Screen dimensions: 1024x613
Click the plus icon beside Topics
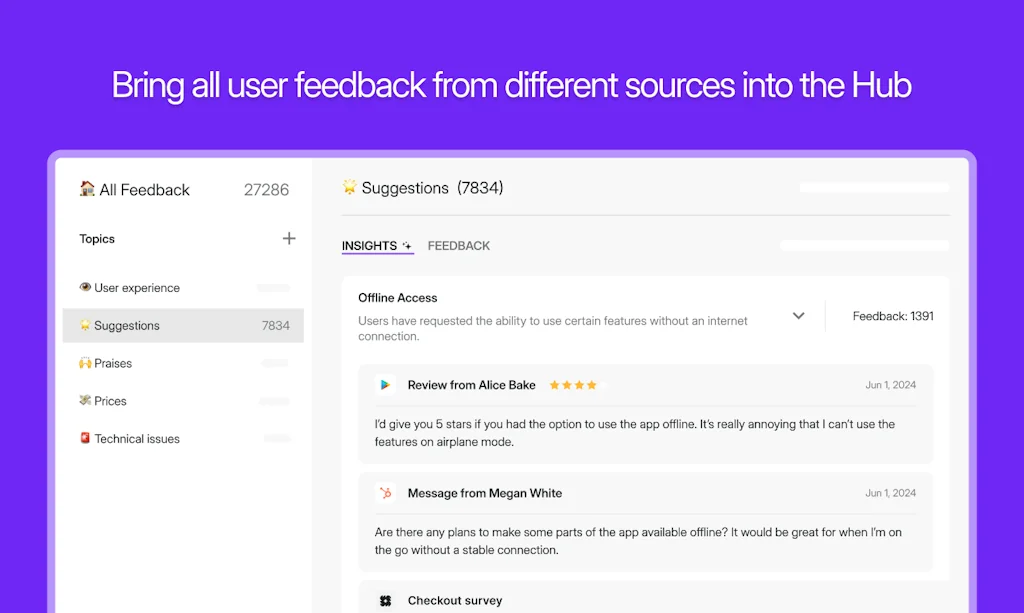pos(289,238)
